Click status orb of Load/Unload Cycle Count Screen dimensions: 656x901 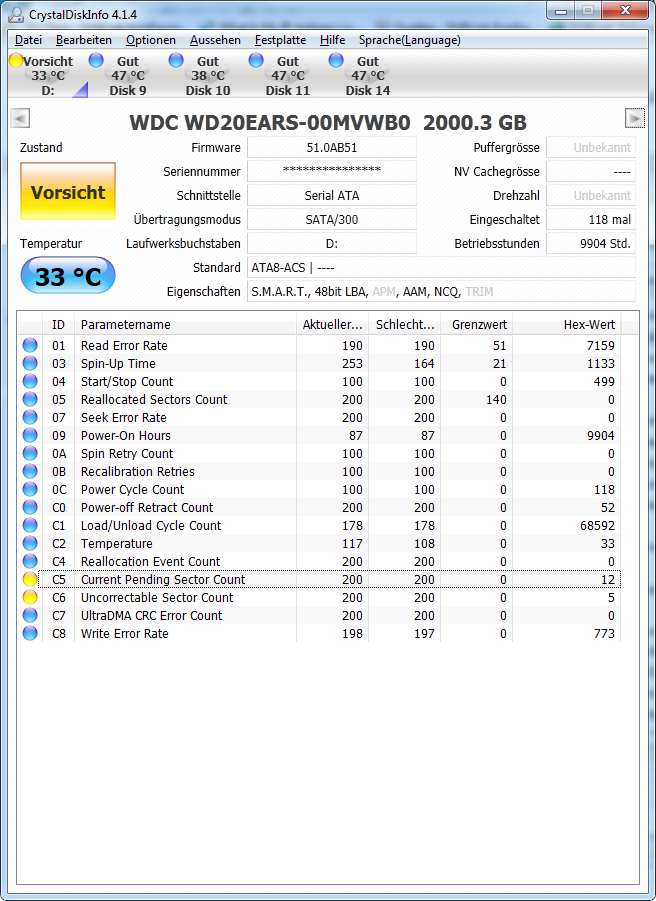[30, 525]
